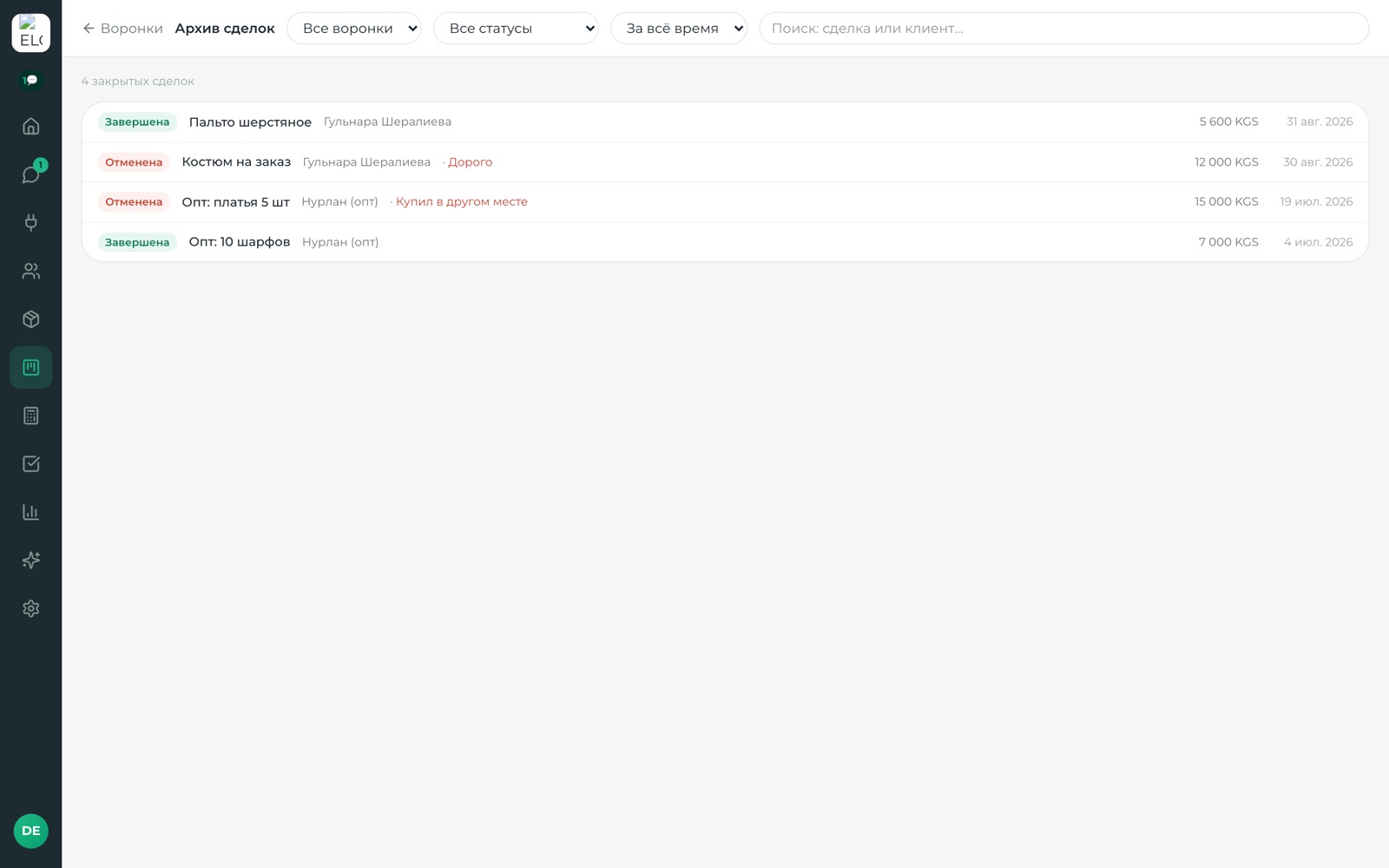Open the За всё время period dropdown
This screenshot has width=1389, height=868.
(x=679, y=29)
